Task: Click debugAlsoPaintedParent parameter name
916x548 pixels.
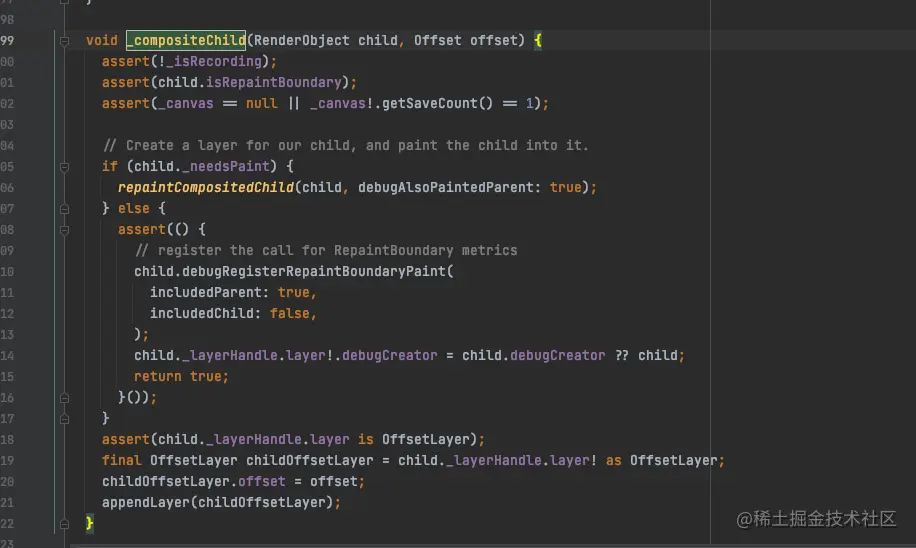Action: (x=446, y=188)
